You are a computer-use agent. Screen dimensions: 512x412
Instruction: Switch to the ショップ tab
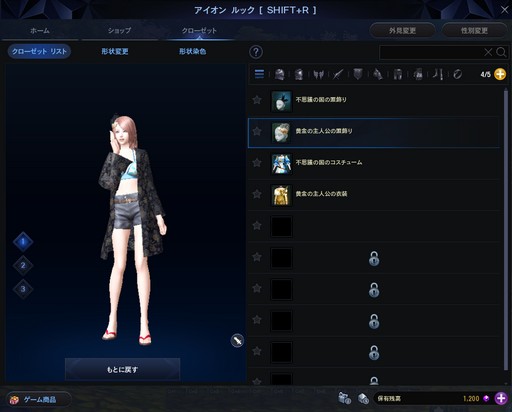pyautogui.click(x=119, y=31)
